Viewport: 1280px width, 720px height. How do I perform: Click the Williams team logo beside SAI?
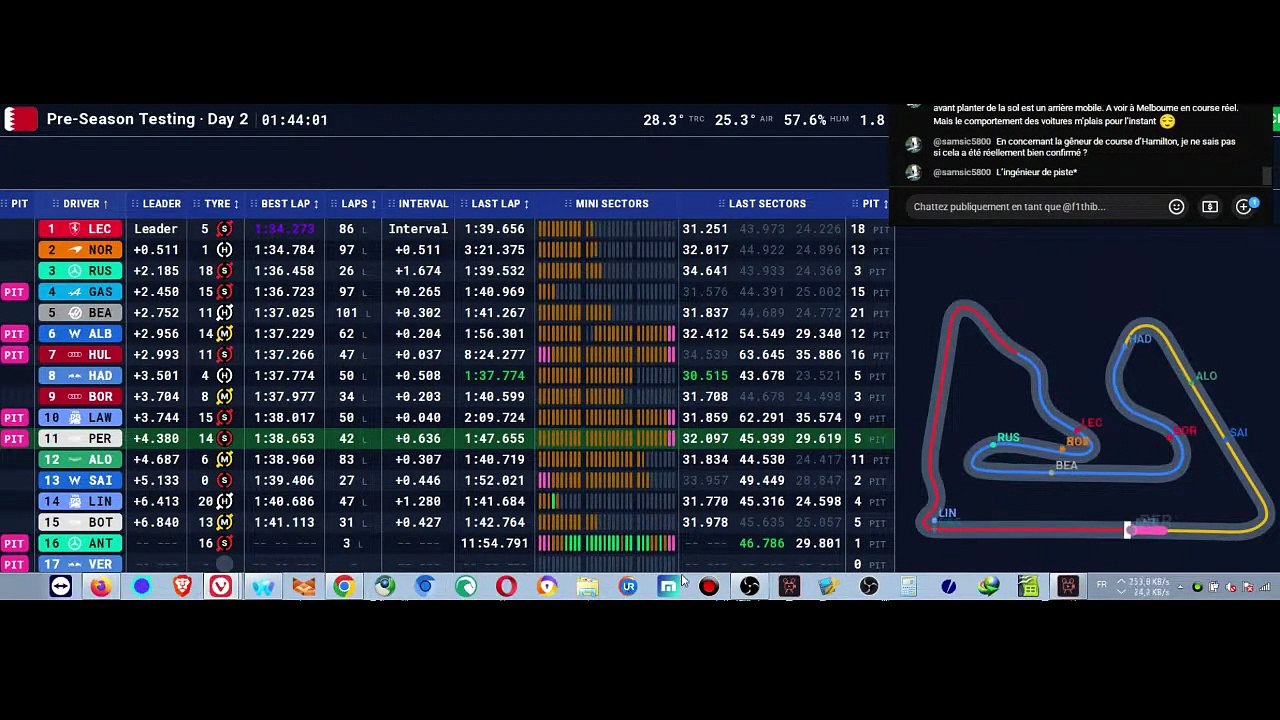tap(75, 481)
